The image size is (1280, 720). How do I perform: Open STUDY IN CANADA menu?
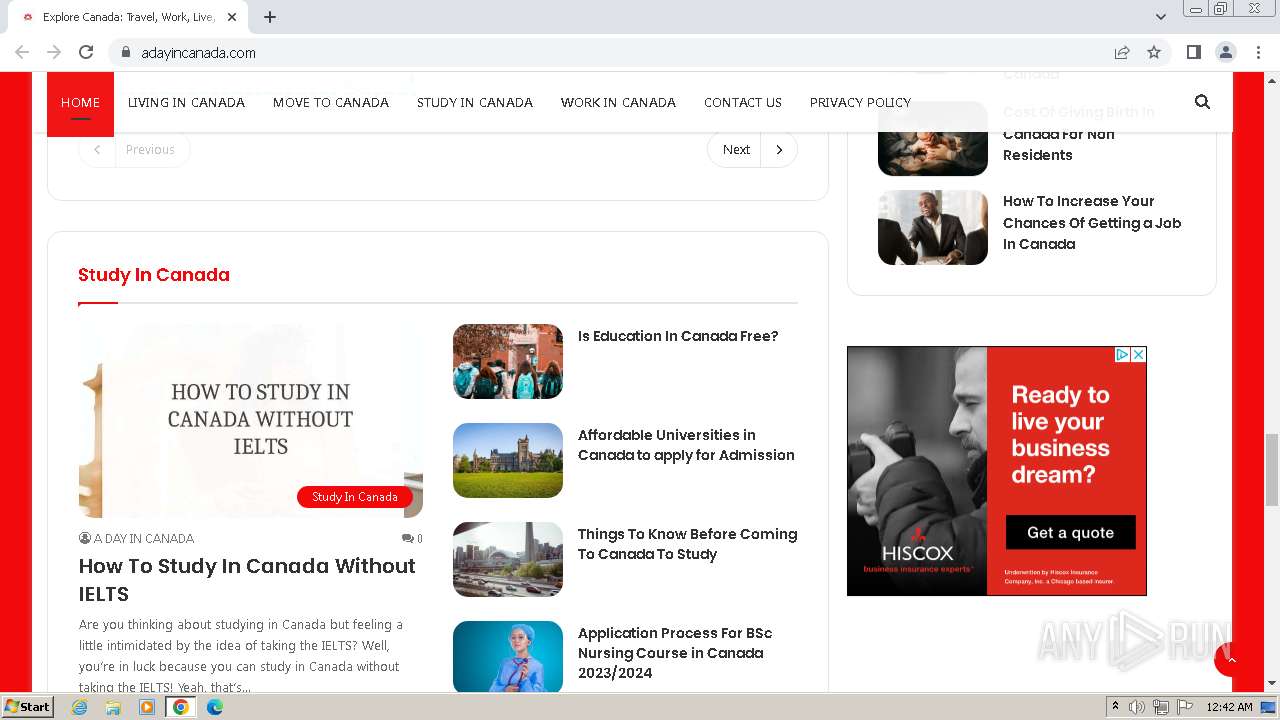(475, 102)
